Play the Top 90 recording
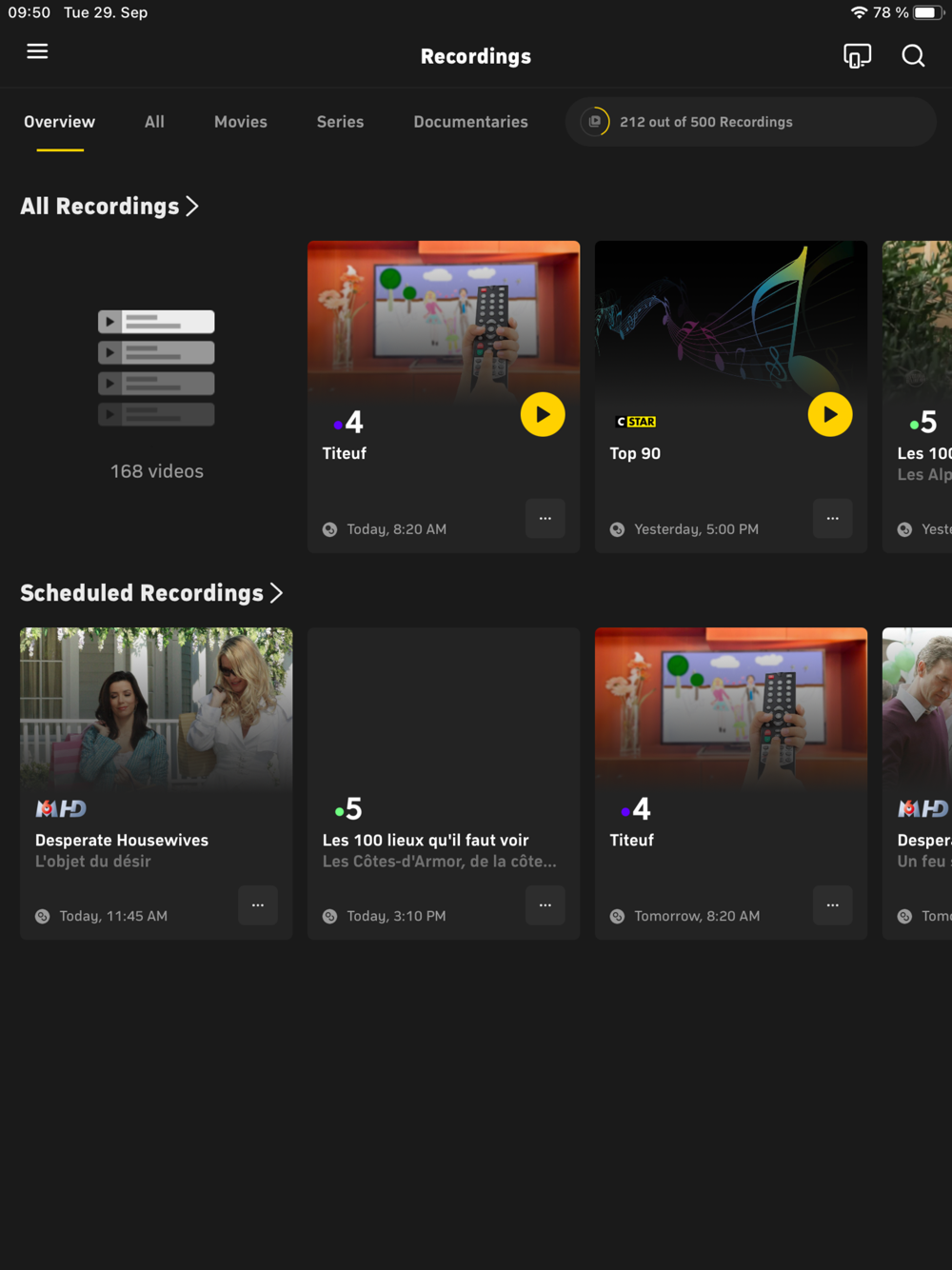This screenshot has height=1270, width=952. coord(830,415)
